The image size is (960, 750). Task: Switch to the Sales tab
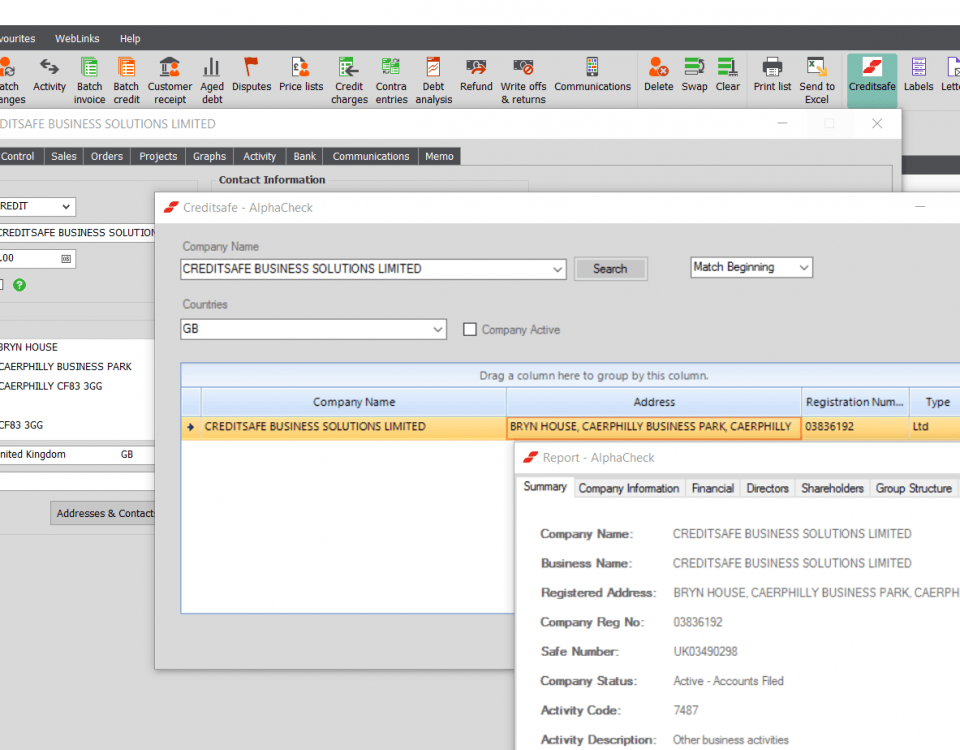[64, 157]
